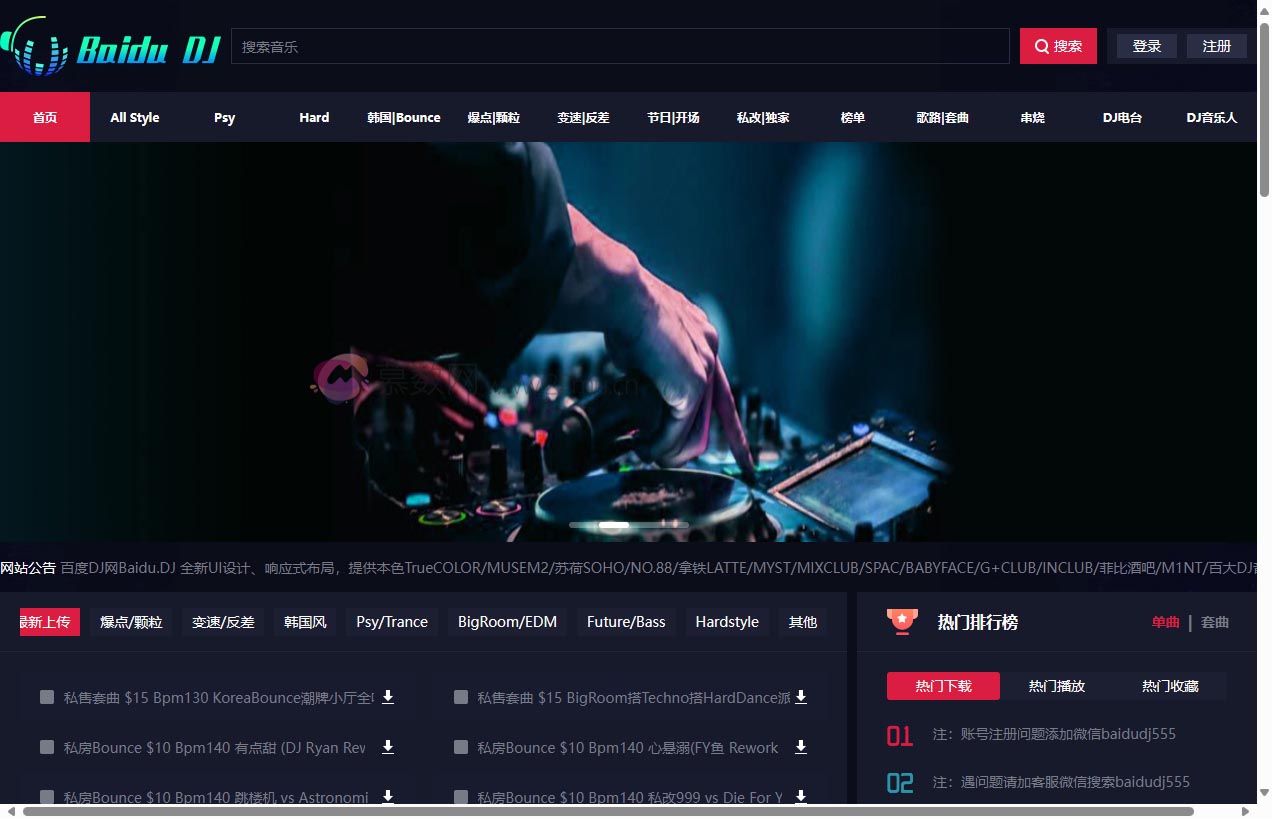The height and width of the screenshot is (819, 1272).
Task: Click the magnifier icon on the search button
Action: click(1044, 46)
